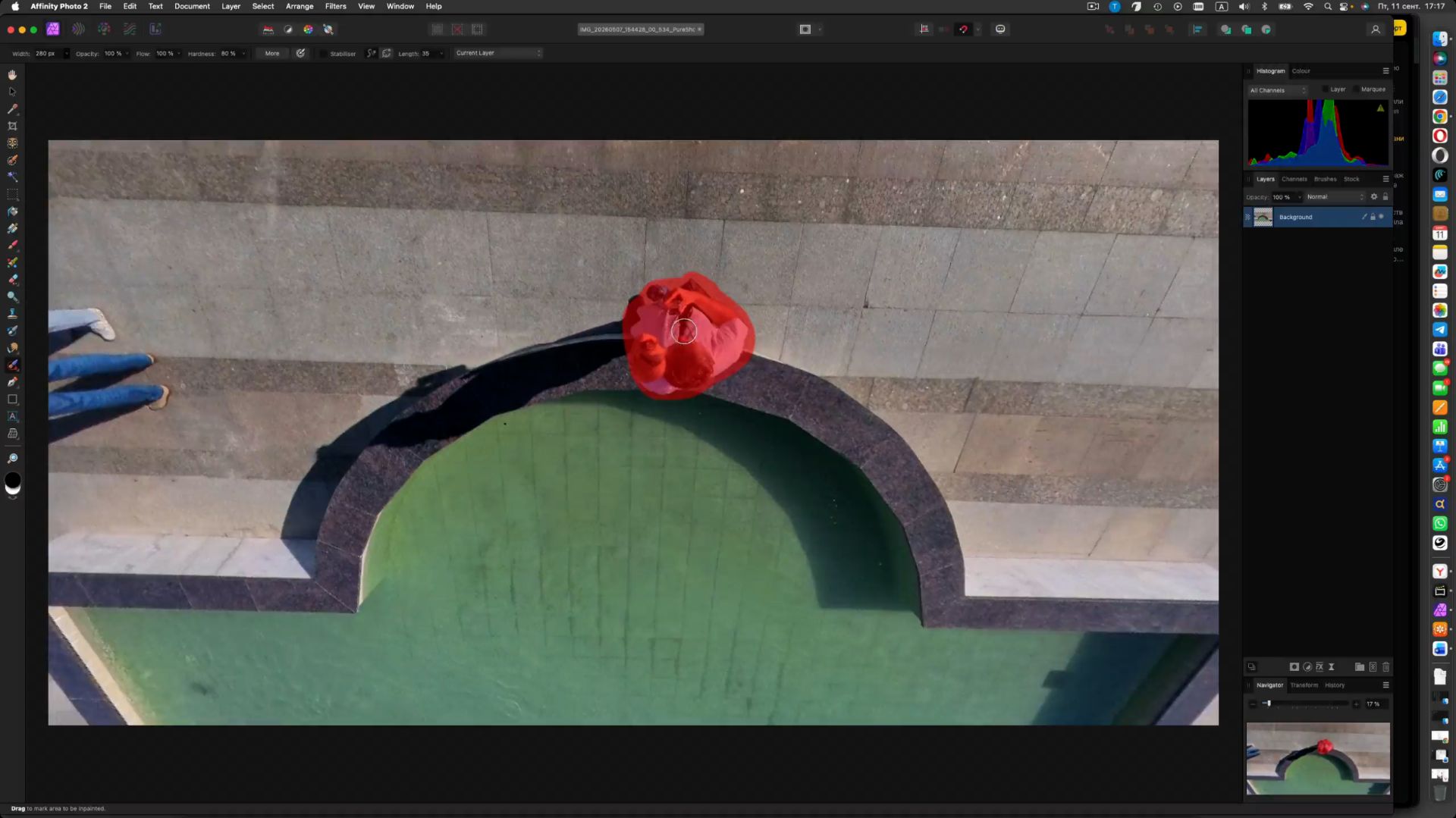Select the View (hand) tool

pyautogui.click(x=12, y=74)
